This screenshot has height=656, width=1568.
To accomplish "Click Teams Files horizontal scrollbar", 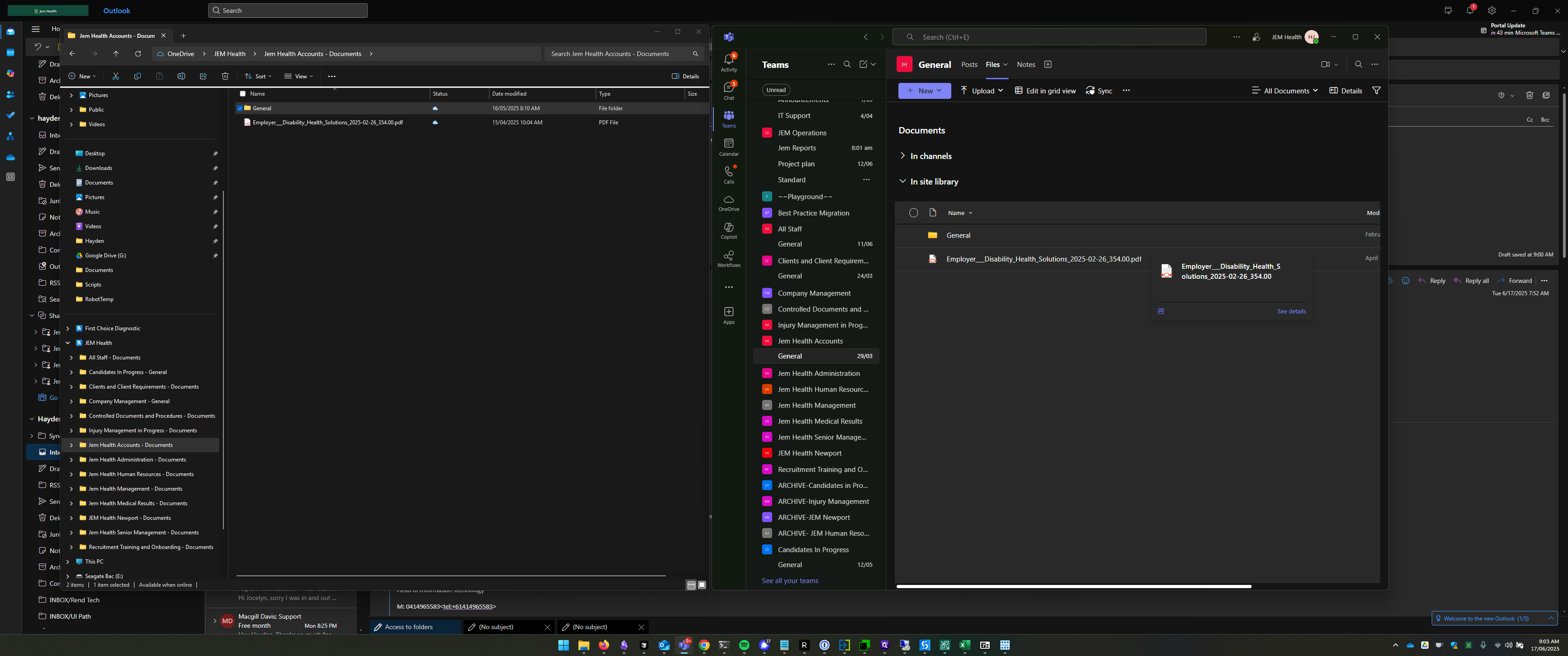I will point(1073,587).
